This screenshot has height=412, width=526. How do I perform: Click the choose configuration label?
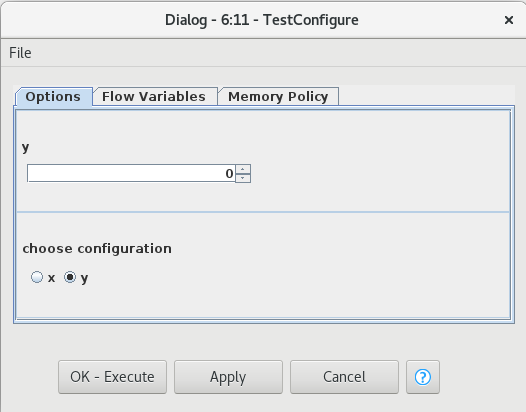coord(97,249)
